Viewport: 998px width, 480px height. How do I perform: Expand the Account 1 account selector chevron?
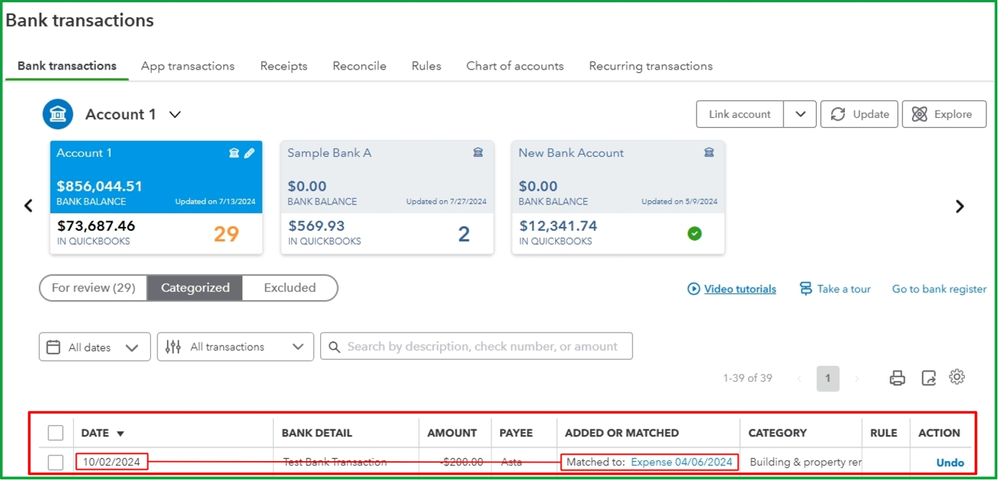[x=175, y=115]
